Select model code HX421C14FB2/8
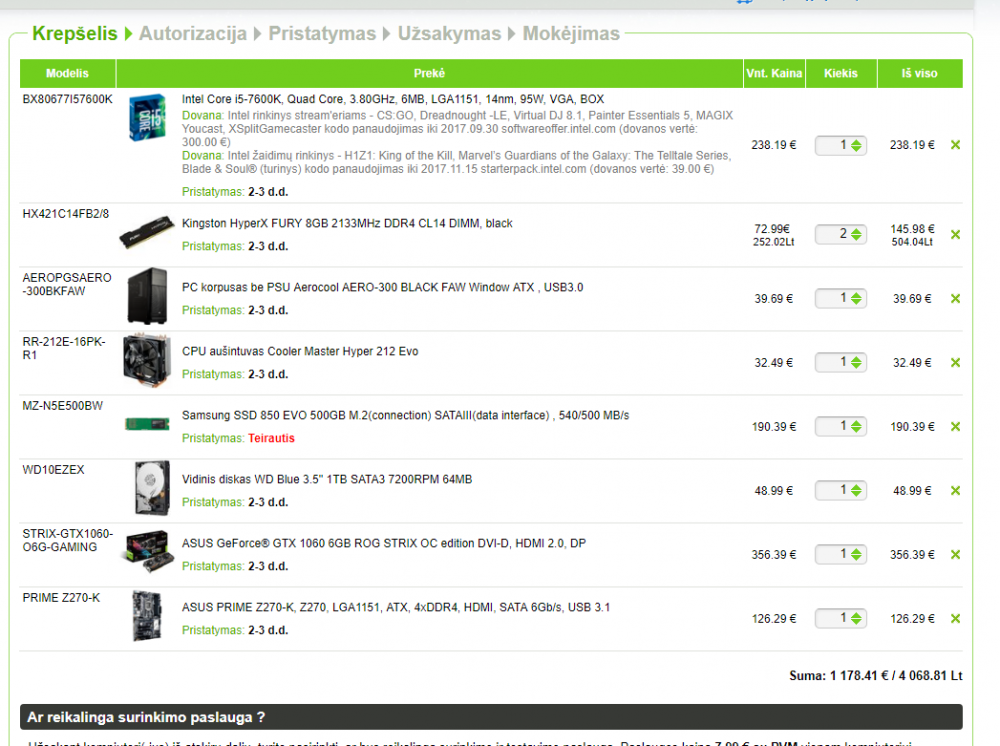The width and height of the screenshot is (1000, 746). tap(66, 214)
